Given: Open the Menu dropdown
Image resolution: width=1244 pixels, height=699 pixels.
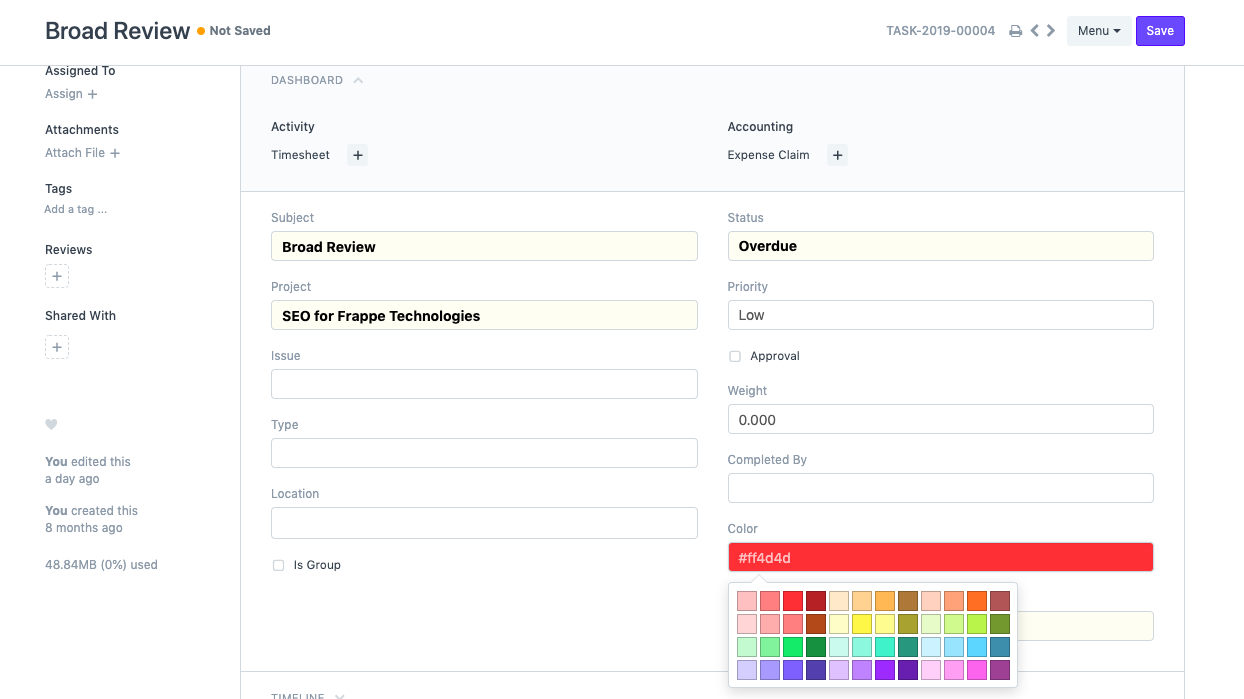Looking at the screenshot, I should [x=1098, y=30].
